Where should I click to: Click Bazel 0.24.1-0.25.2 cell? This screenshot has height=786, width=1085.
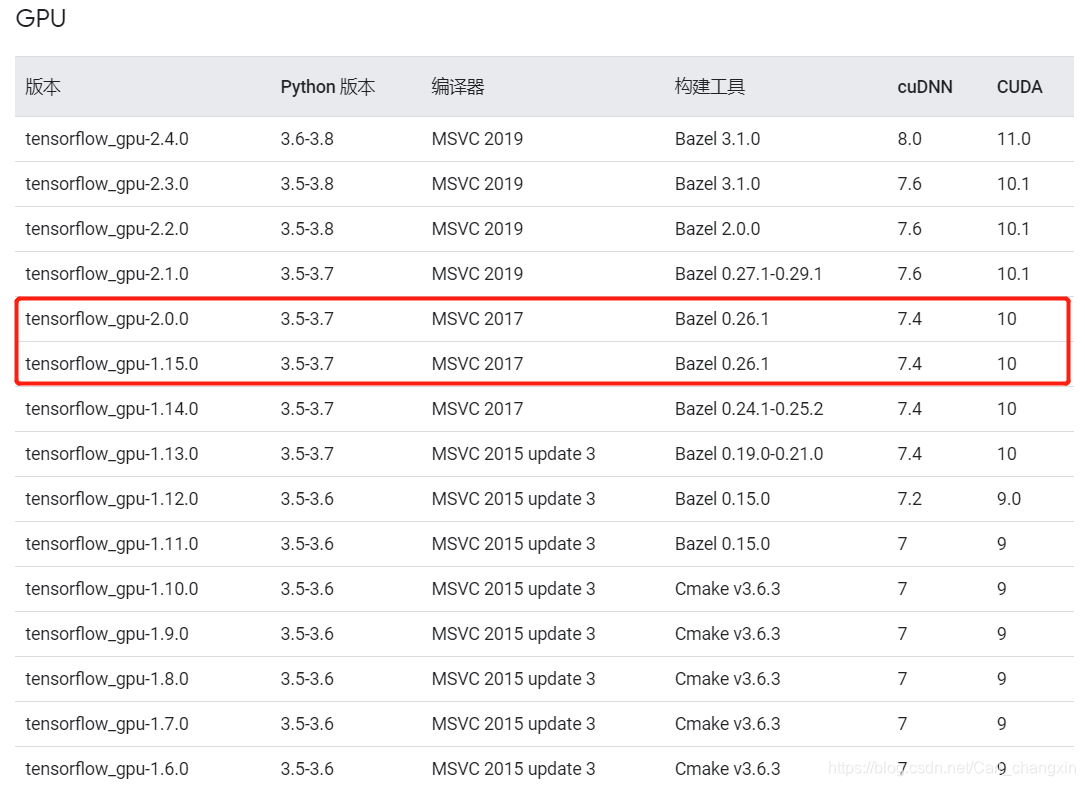point(749,409)
